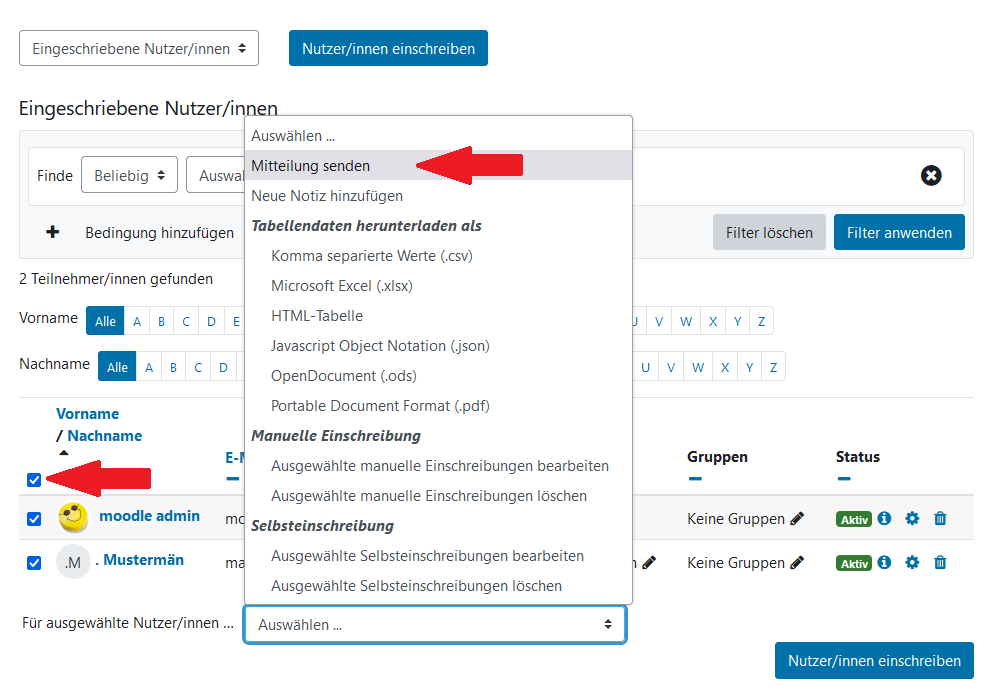The height and width of the screenshot is (698, 992).
Task: Delete moodle admin enrolment via trash icon
Action: click(940, 519)
